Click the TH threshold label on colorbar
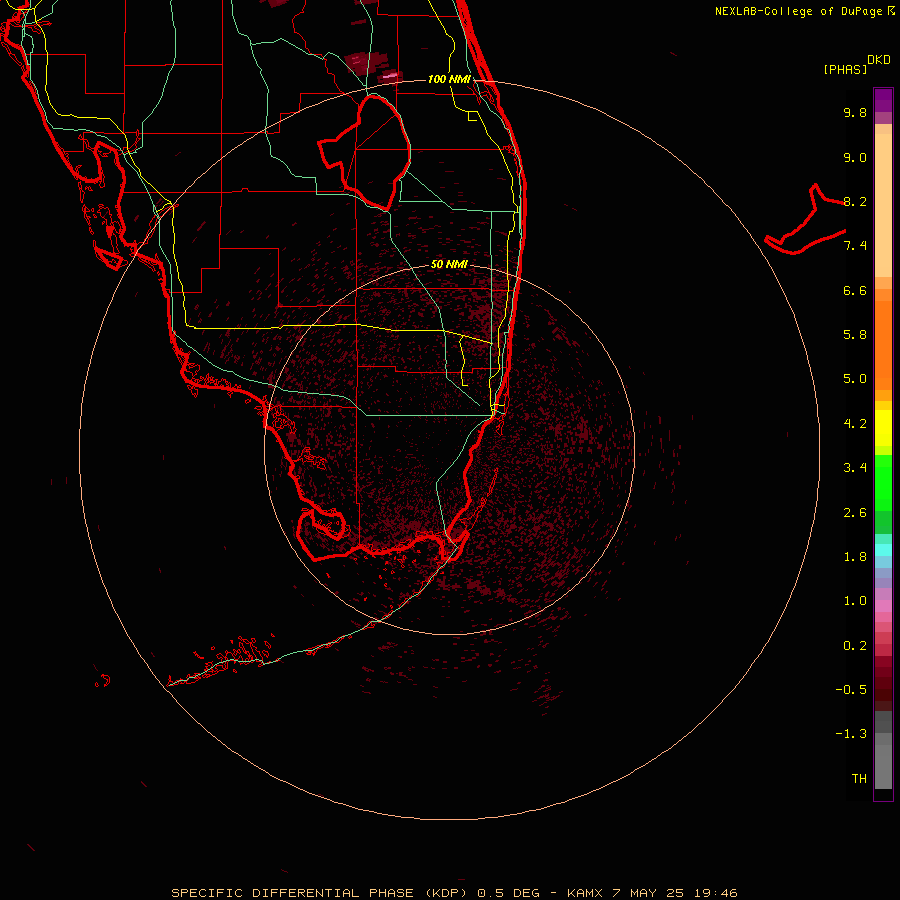Viewport: 900px width, 900px height. click(859, 779)
